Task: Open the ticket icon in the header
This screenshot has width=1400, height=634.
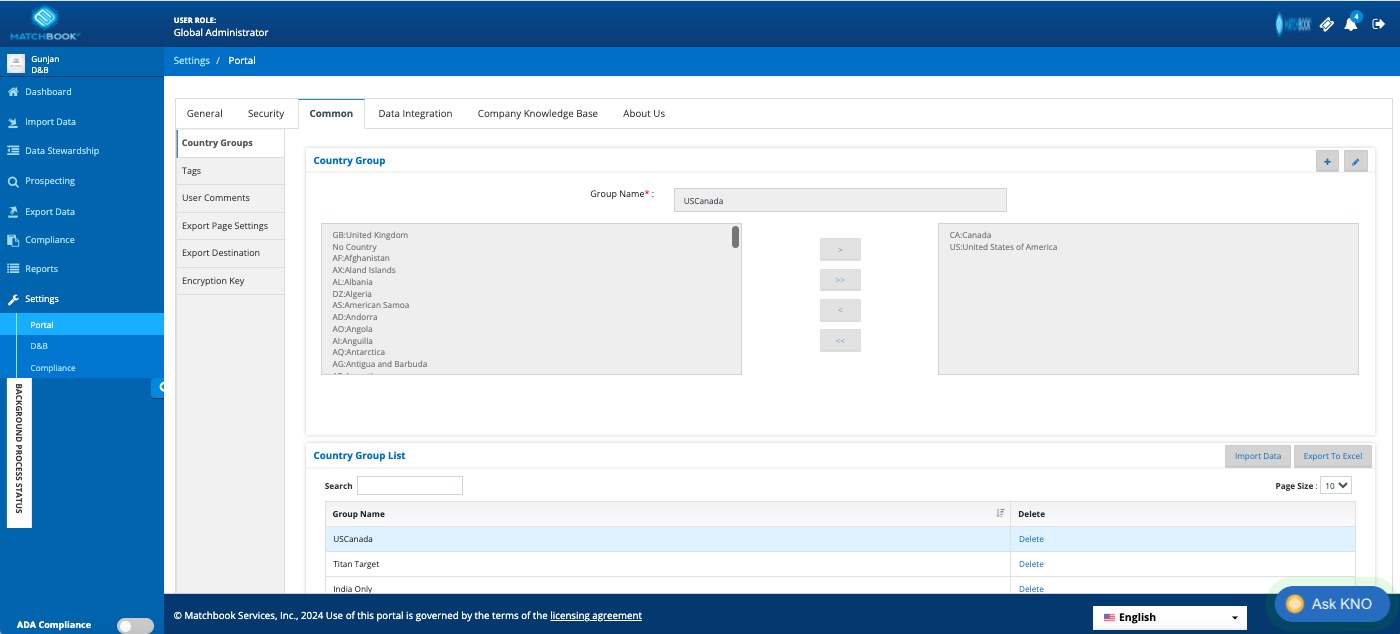Action: (1327, 25)
